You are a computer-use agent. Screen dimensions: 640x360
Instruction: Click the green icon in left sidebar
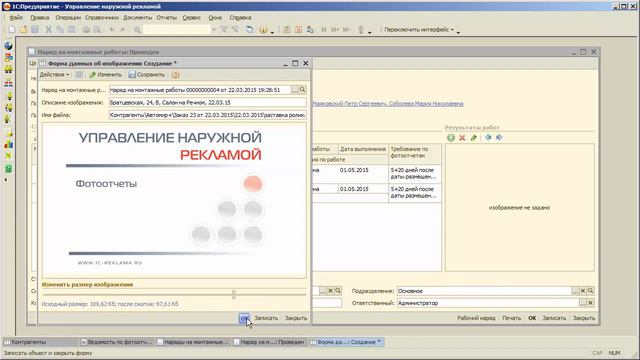tap(8, 169)
